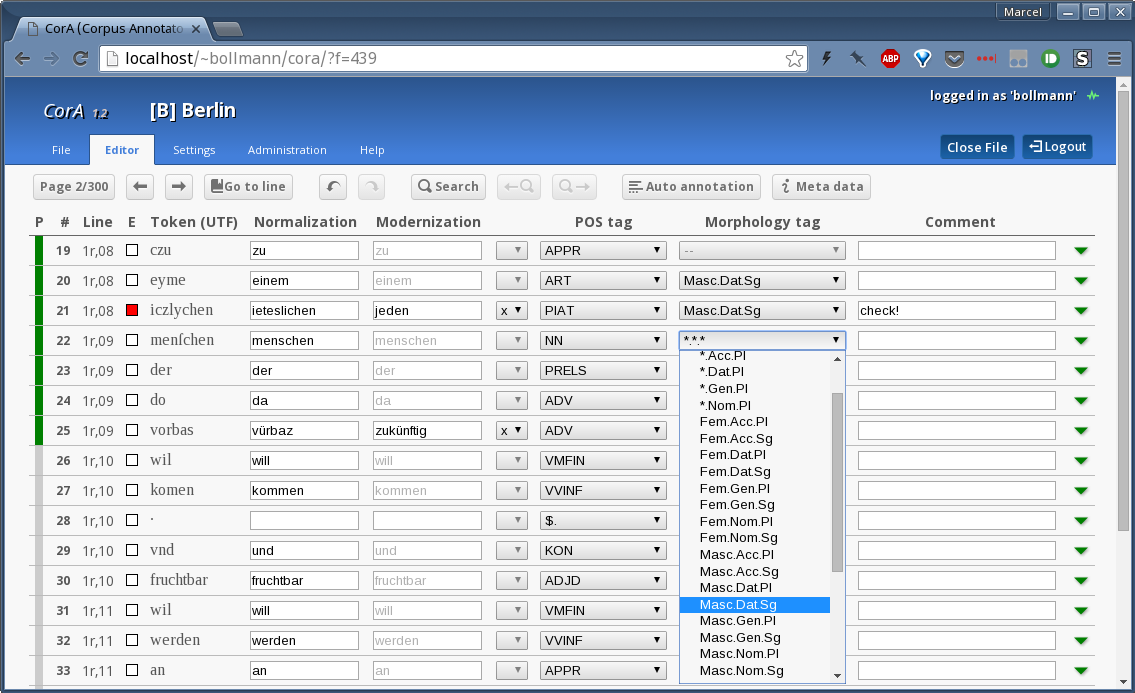The width and height of the screenshot is (1135, 693).
Task: Select Masc.Gen.Sg in the morphology dropdown
Action: (739, 637)
